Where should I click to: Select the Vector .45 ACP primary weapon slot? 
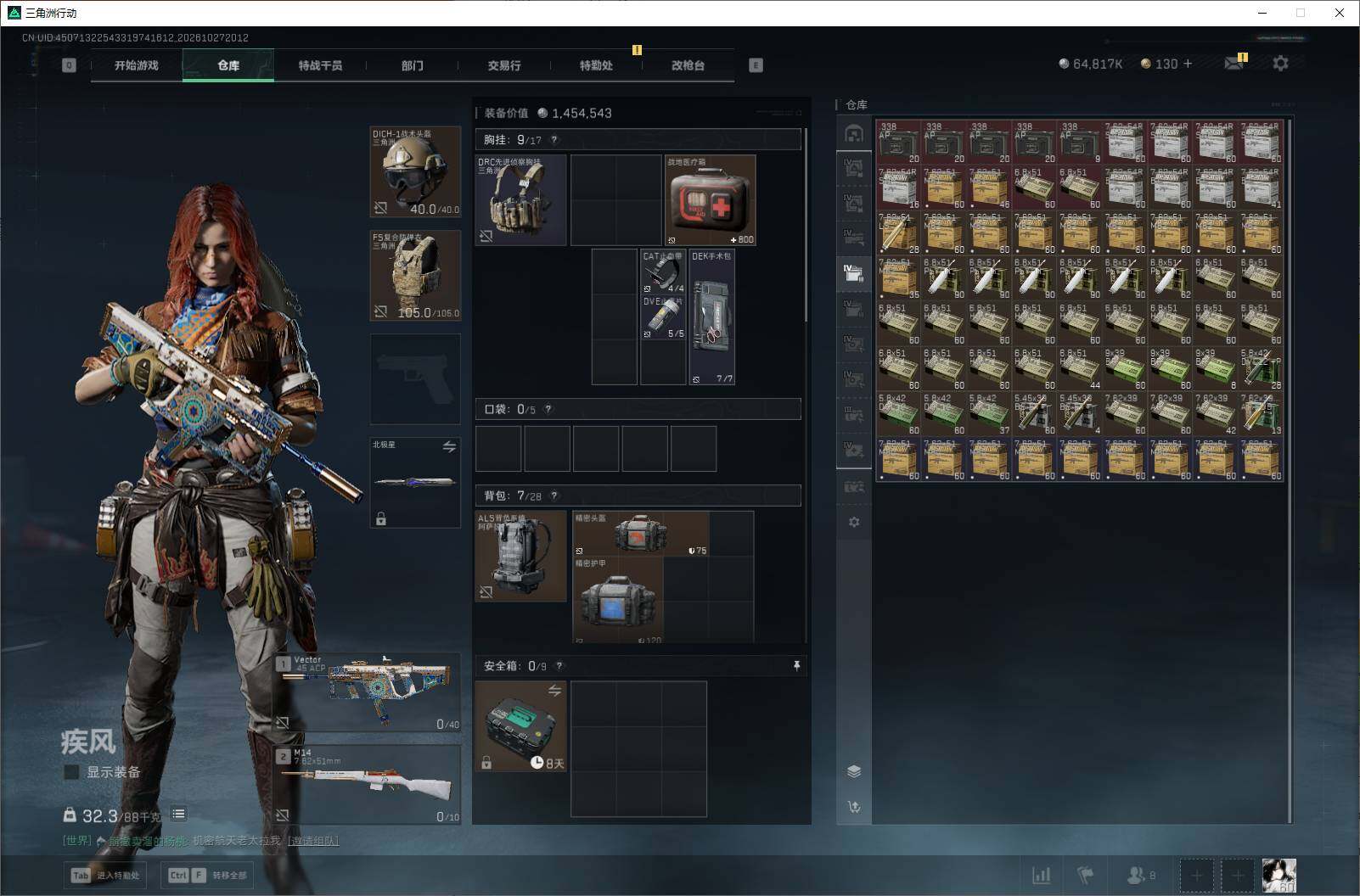pyautogui.click(x=368, y=692)
